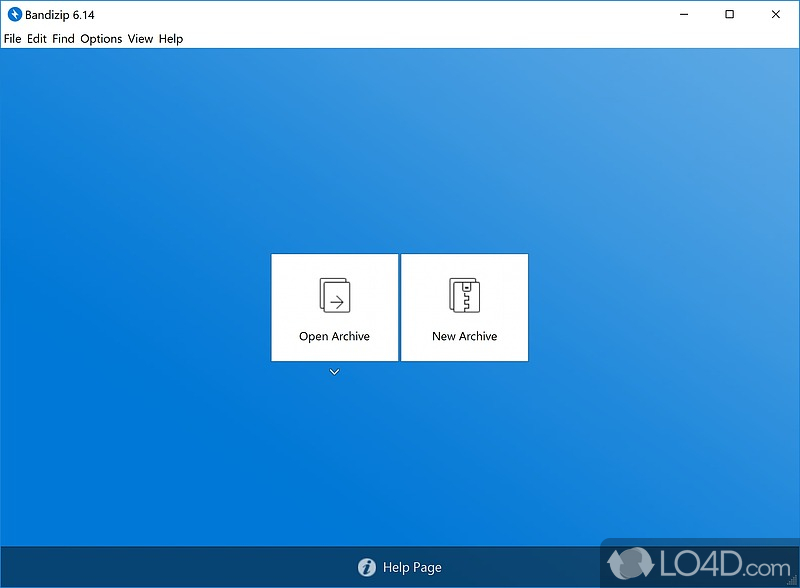800x588 pixels.
Task: Click the arrow inside the Open Archive icon
Action: pos(338,301)
